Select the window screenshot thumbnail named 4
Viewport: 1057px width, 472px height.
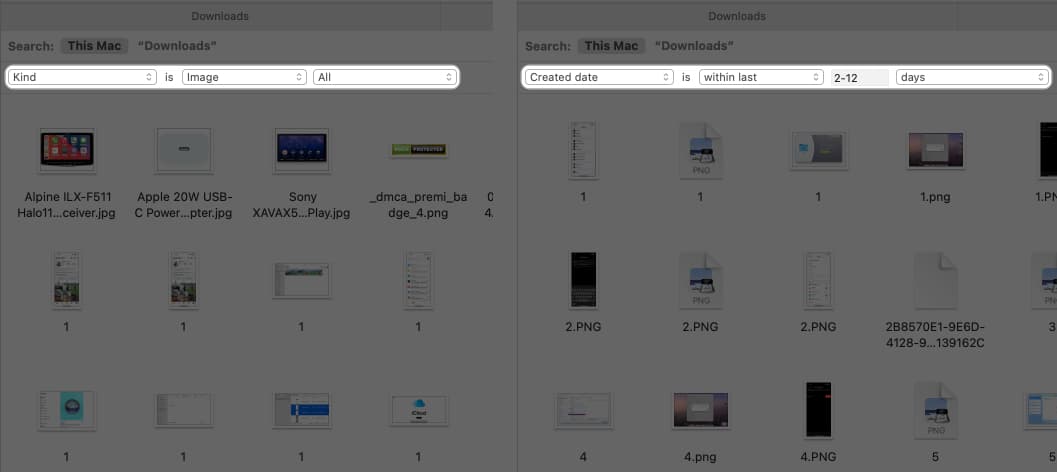[x=583, y=409]
